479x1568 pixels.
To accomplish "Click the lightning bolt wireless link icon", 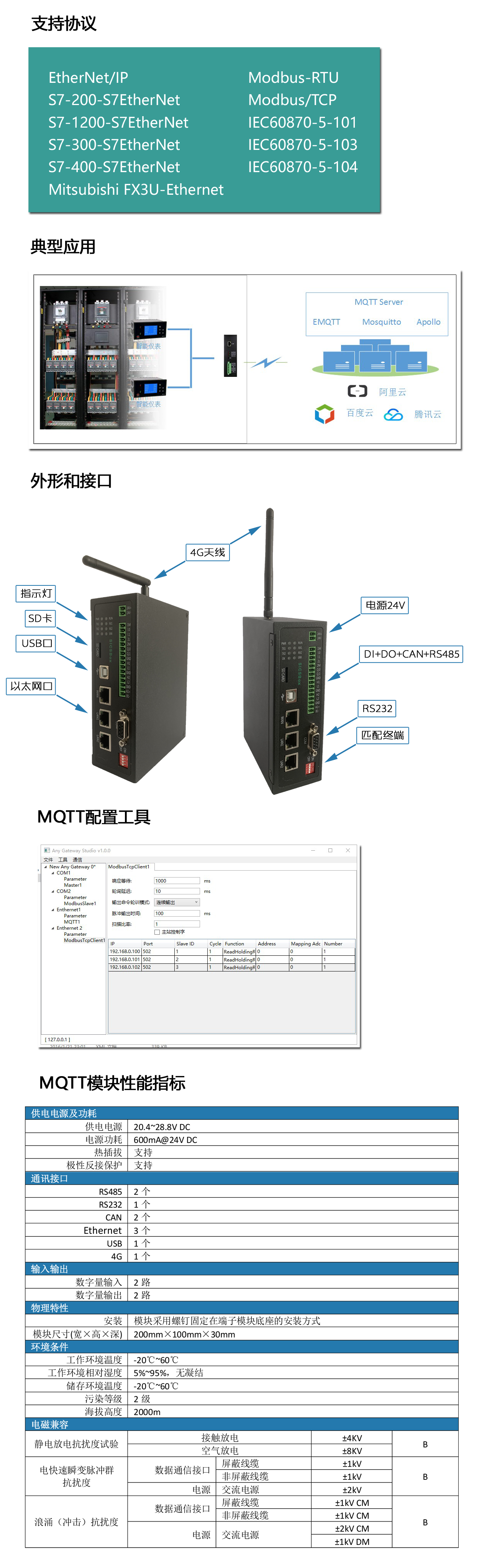I will (x=266, y=363).
